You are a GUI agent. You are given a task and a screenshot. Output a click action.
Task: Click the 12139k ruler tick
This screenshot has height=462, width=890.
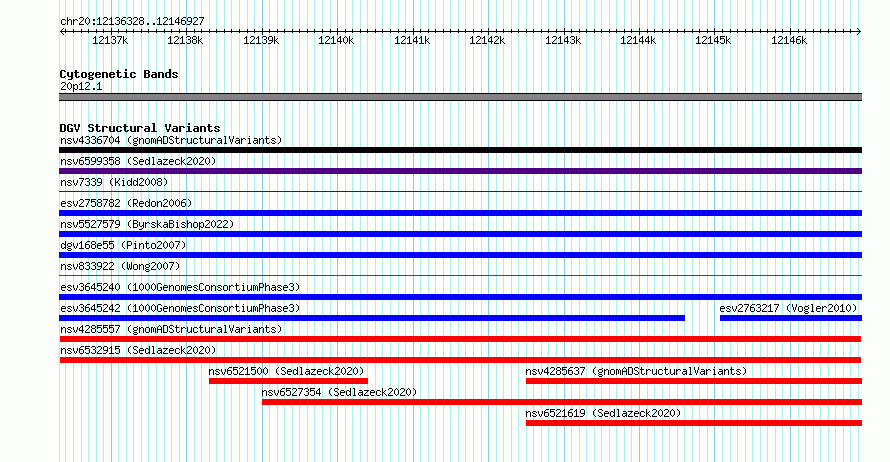(261, 40)
